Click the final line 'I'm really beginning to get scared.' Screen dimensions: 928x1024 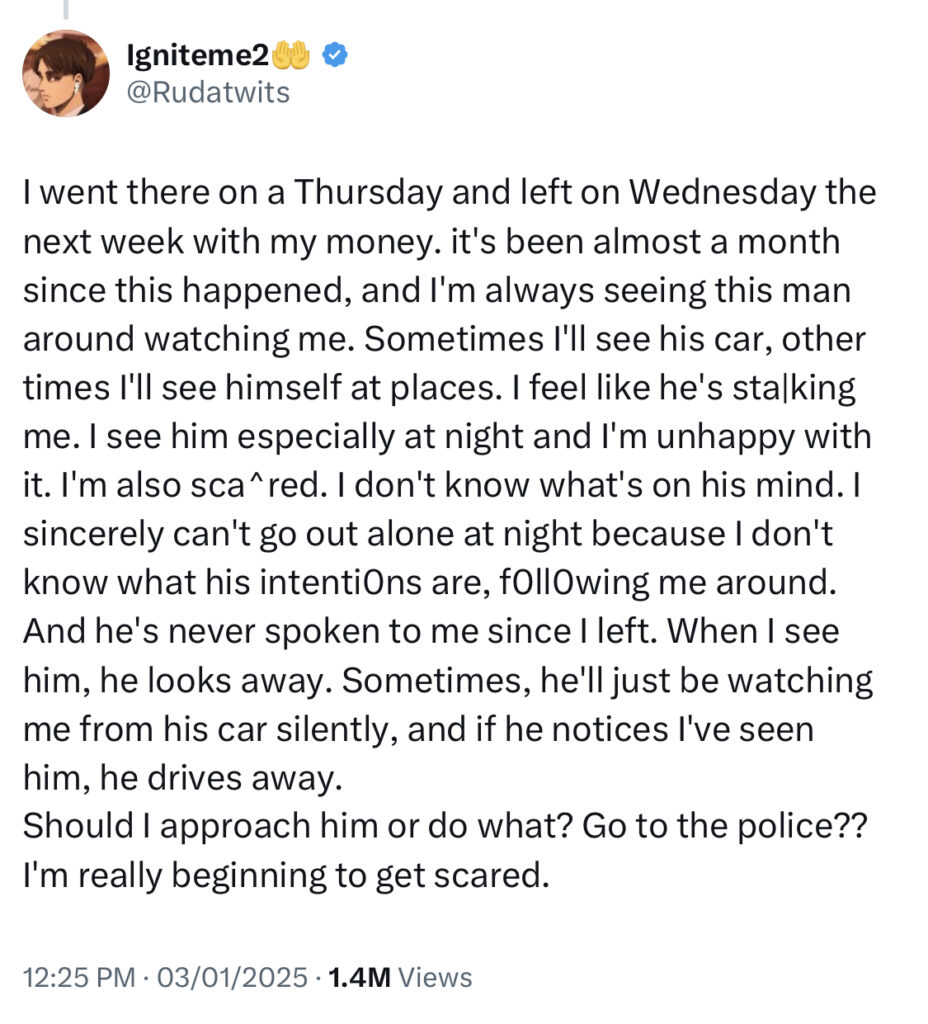point(286,876)
